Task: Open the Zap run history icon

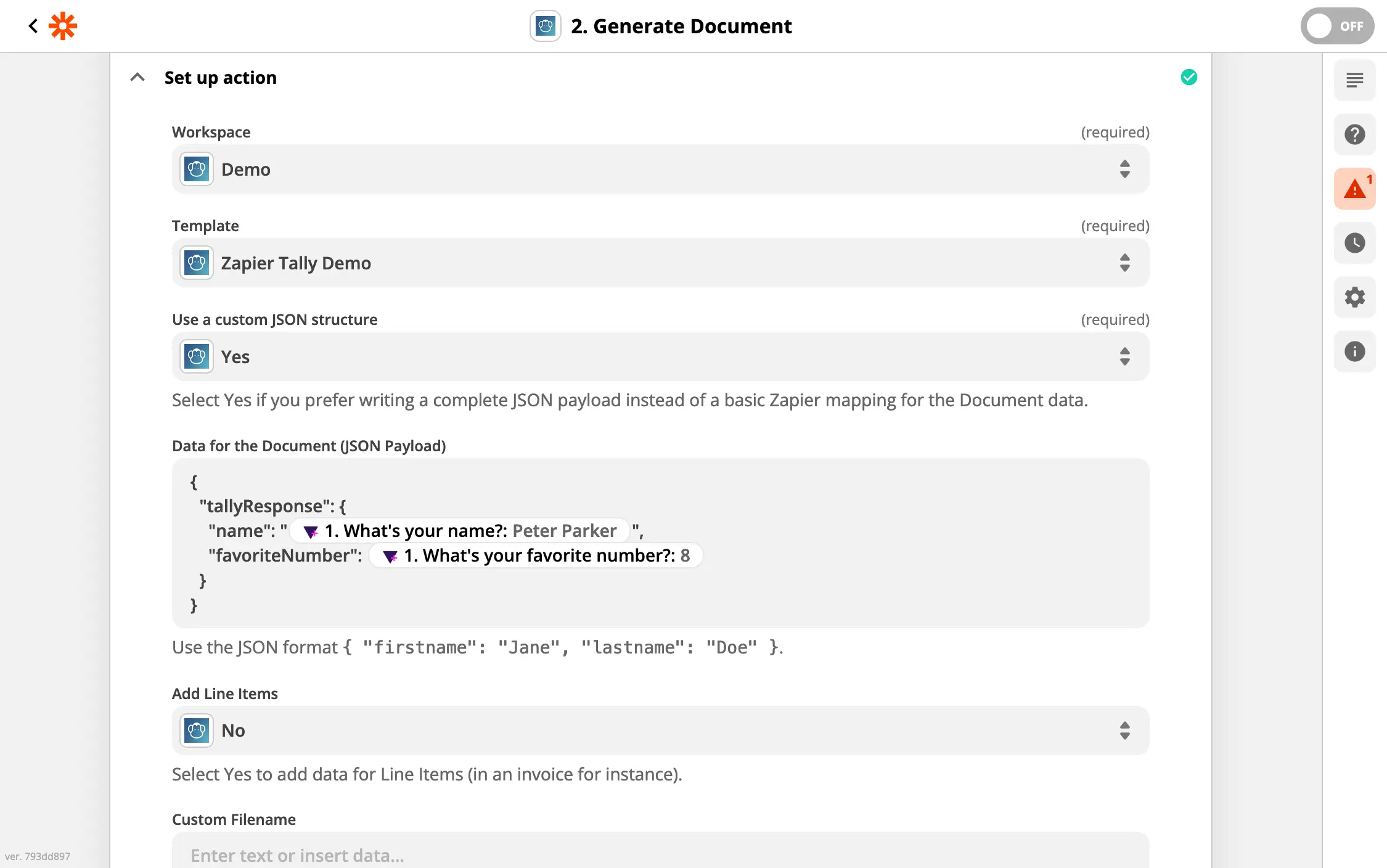Action: (x=1354, y=243)
